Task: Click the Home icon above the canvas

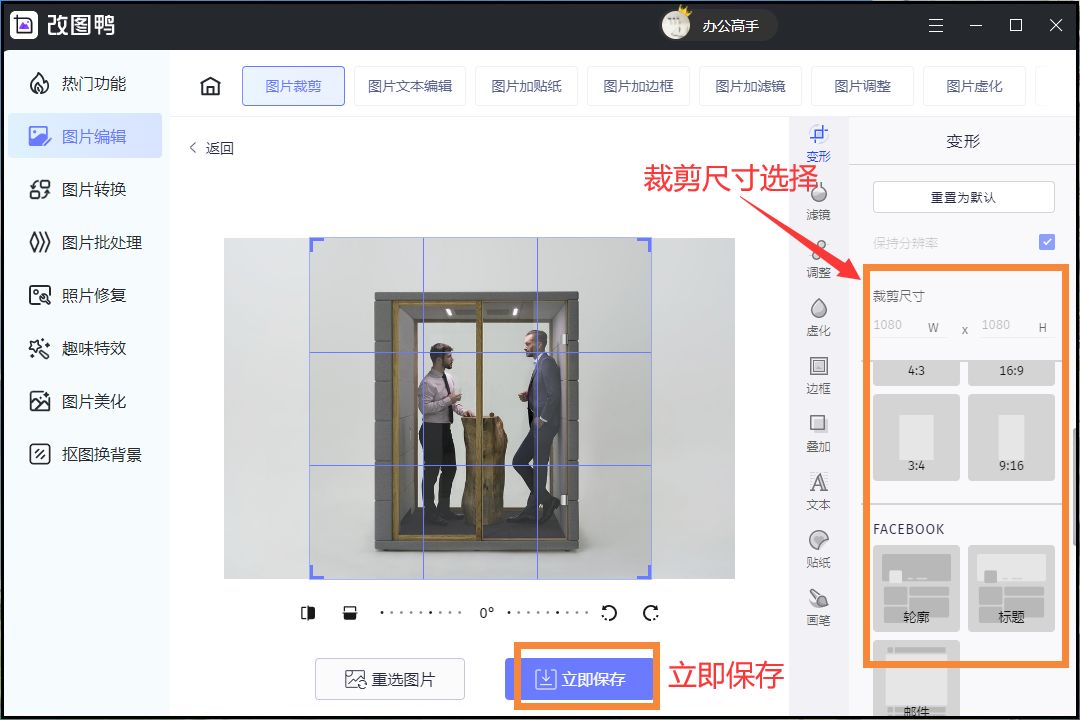Action: click(209, 86)
